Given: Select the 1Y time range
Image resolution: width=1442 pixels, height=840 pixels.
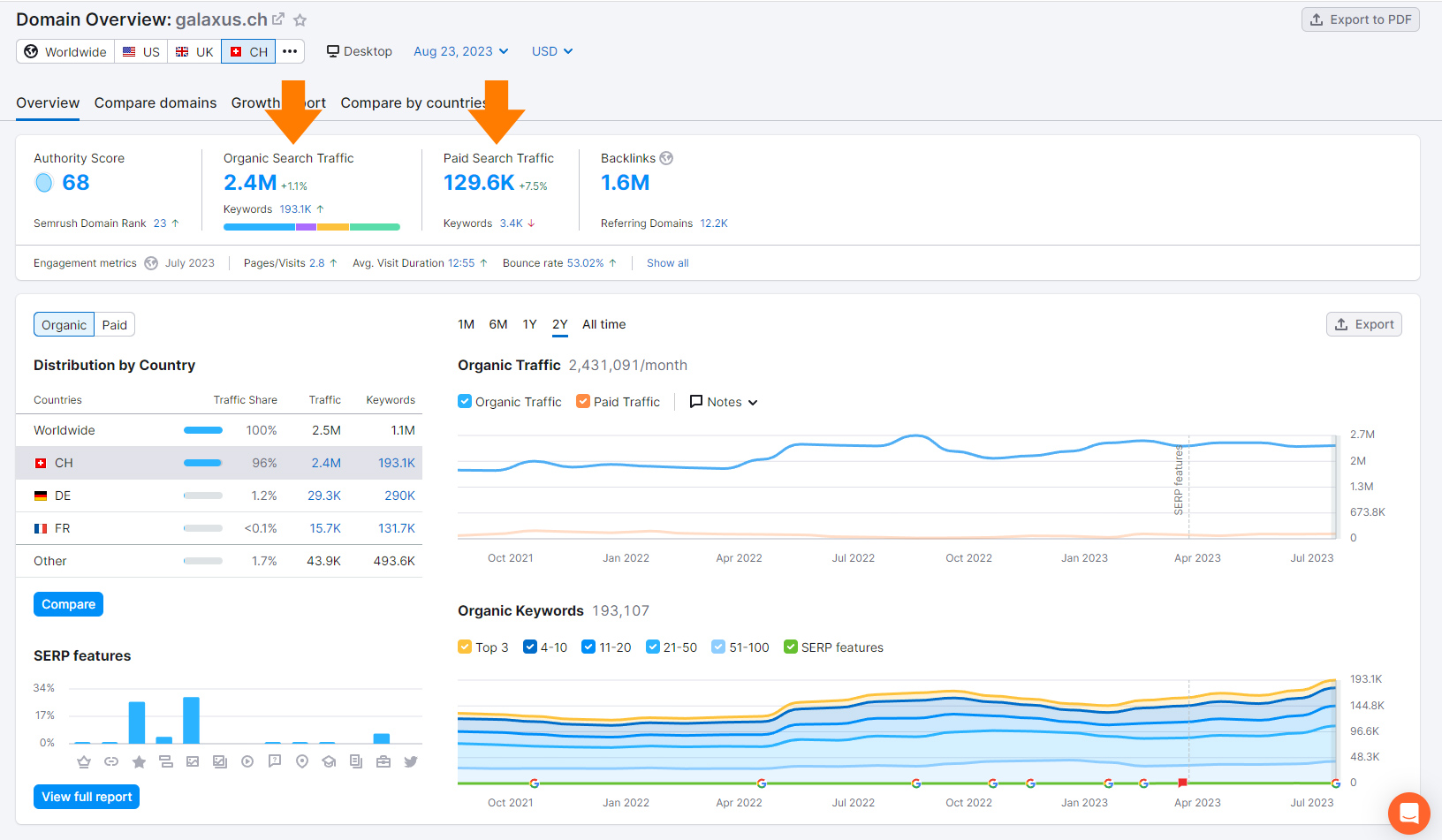Looking at the screenshot, I should [x=530, y=324].
